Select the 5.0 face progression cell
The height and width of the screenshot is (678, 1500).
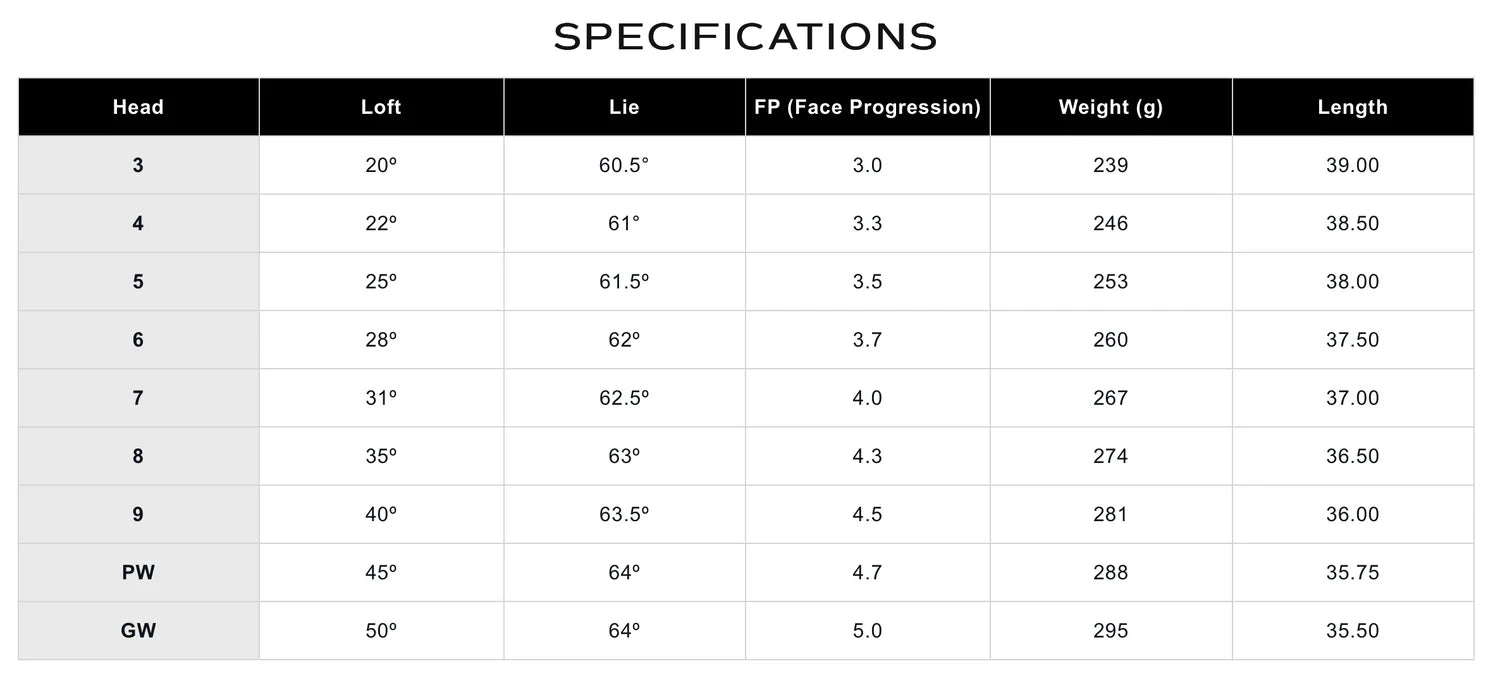867,631
